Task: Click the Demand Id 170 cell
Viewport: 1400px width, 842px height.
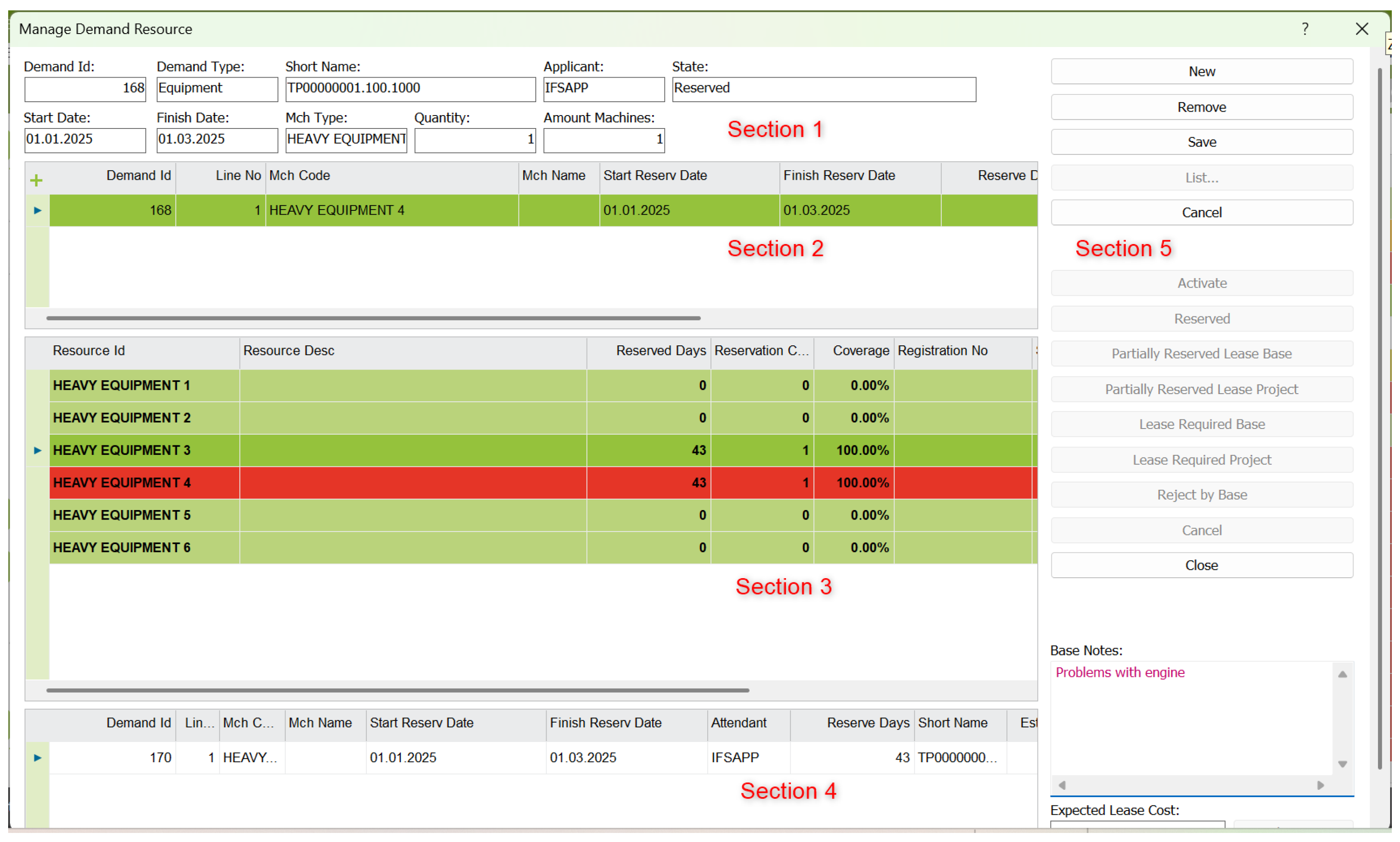Action: [x=112, y=758]
